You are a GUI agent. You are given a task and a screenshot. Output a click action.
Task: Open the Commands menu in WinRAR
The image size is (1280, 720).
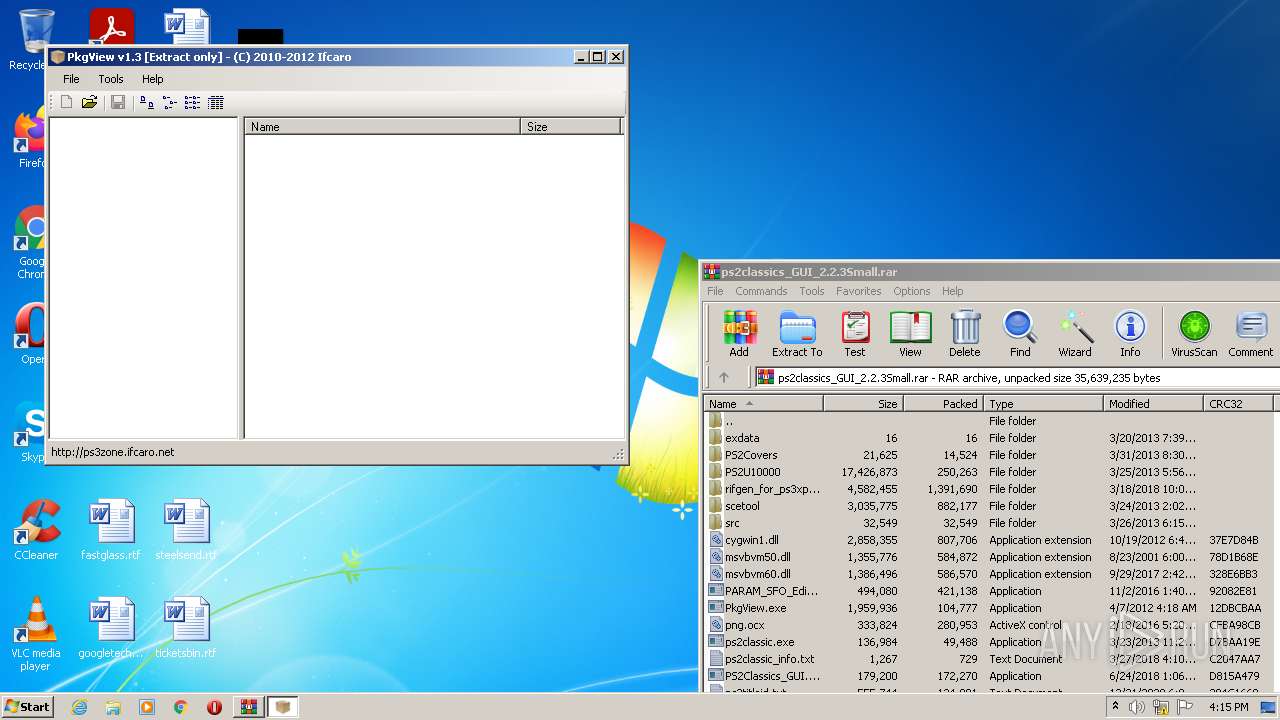tap(761, 291)
